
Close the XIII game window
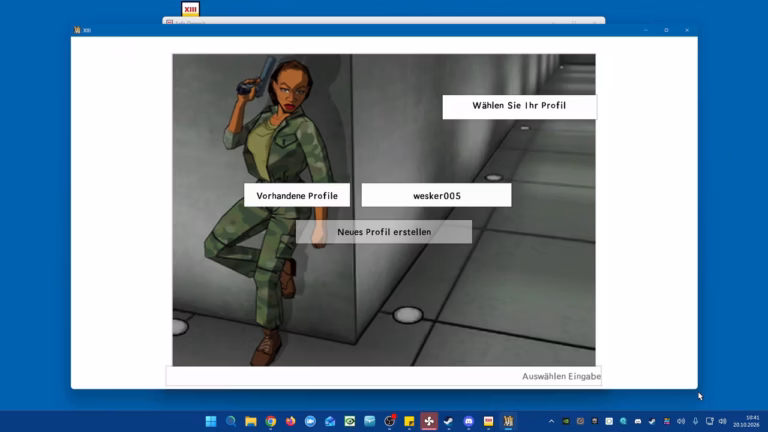tap(687, 30)
